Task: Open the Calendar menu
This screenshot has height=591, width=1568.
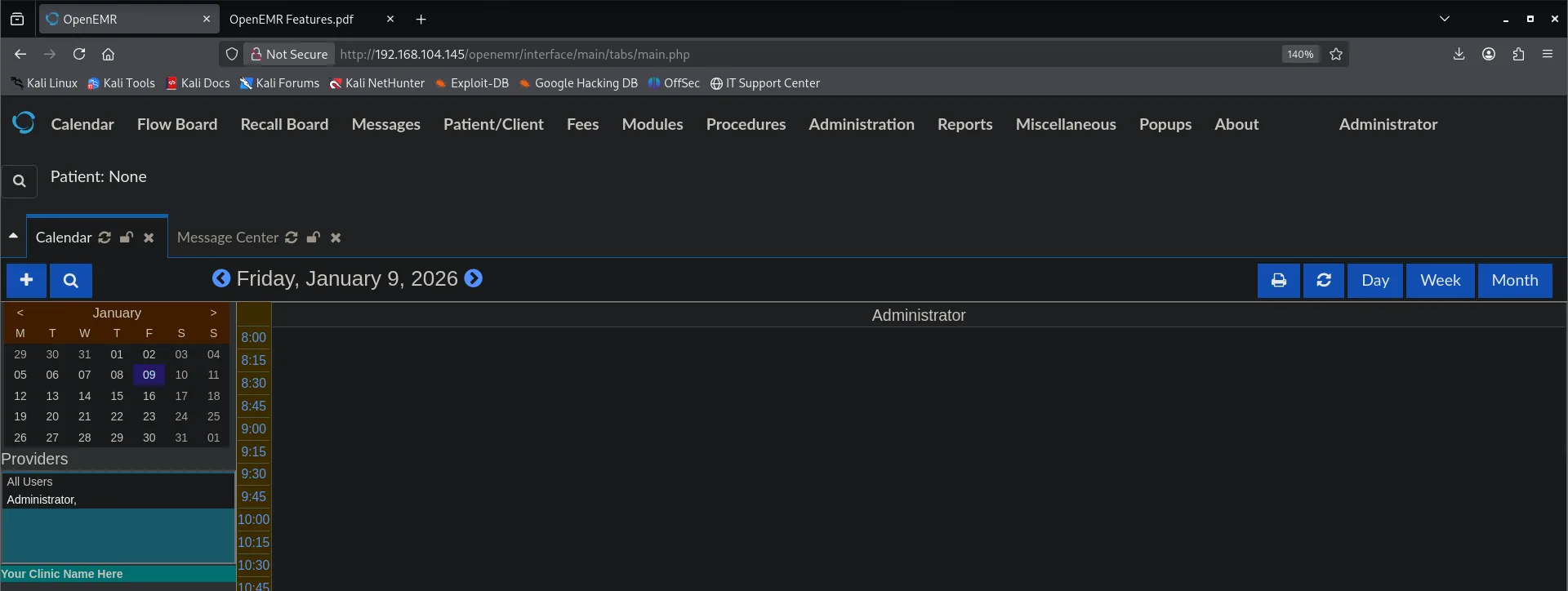Action: point(82,124)
